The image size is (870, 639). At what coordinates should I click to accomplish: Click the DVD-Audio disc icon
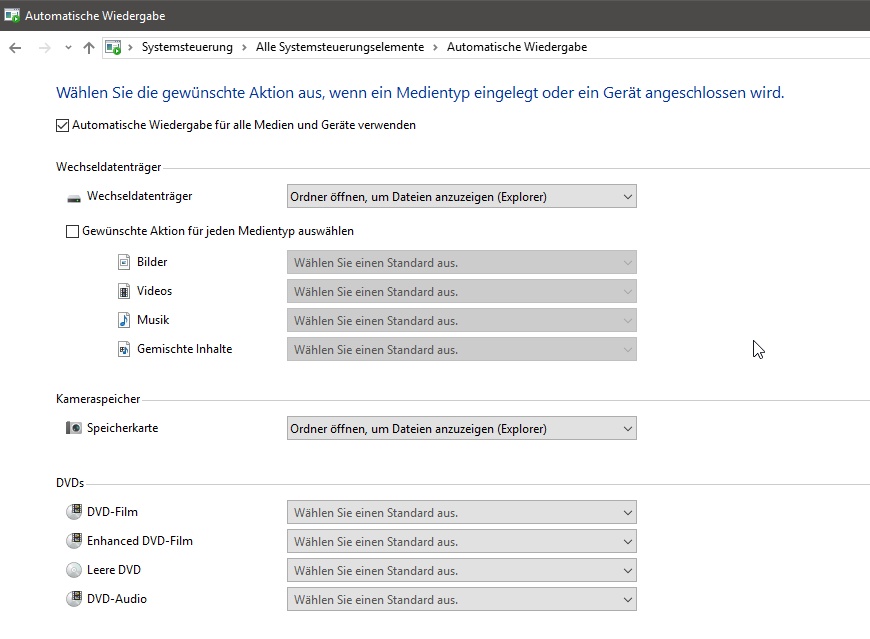pos(73,599)
